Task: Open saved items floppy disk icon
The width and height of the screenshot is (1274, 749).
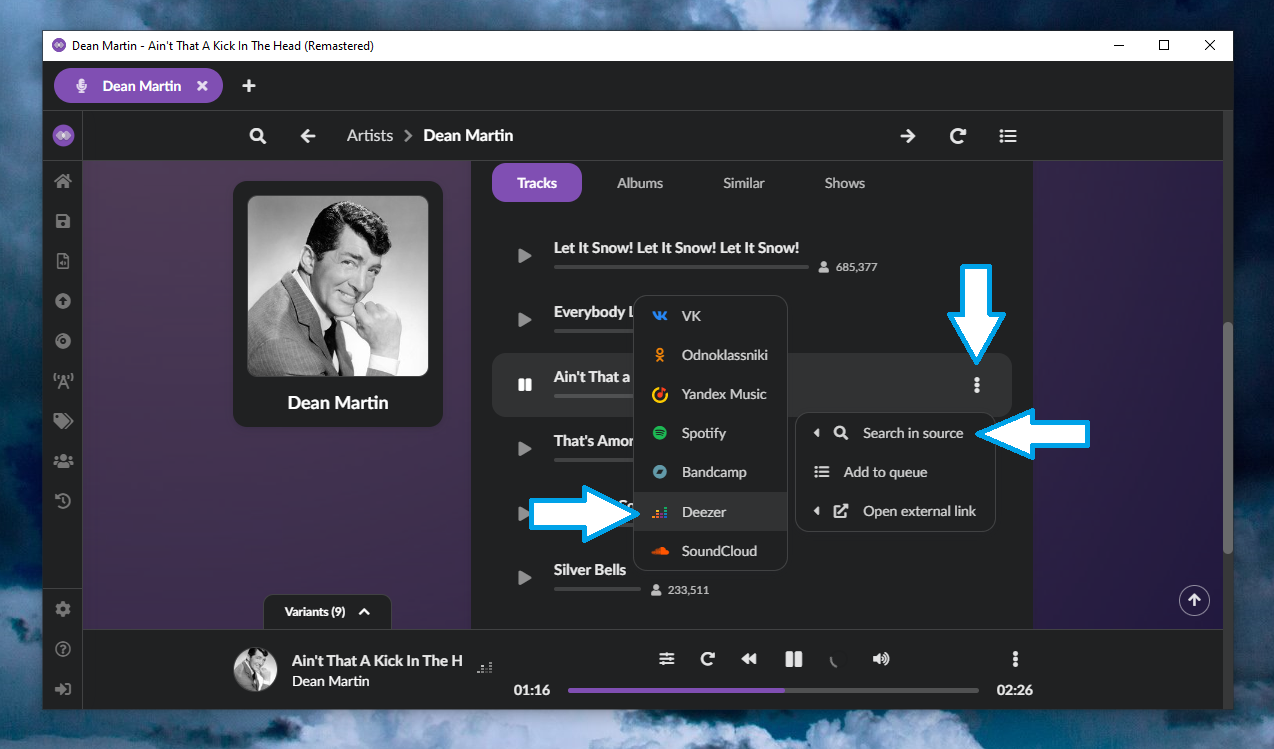Action: 63,221
